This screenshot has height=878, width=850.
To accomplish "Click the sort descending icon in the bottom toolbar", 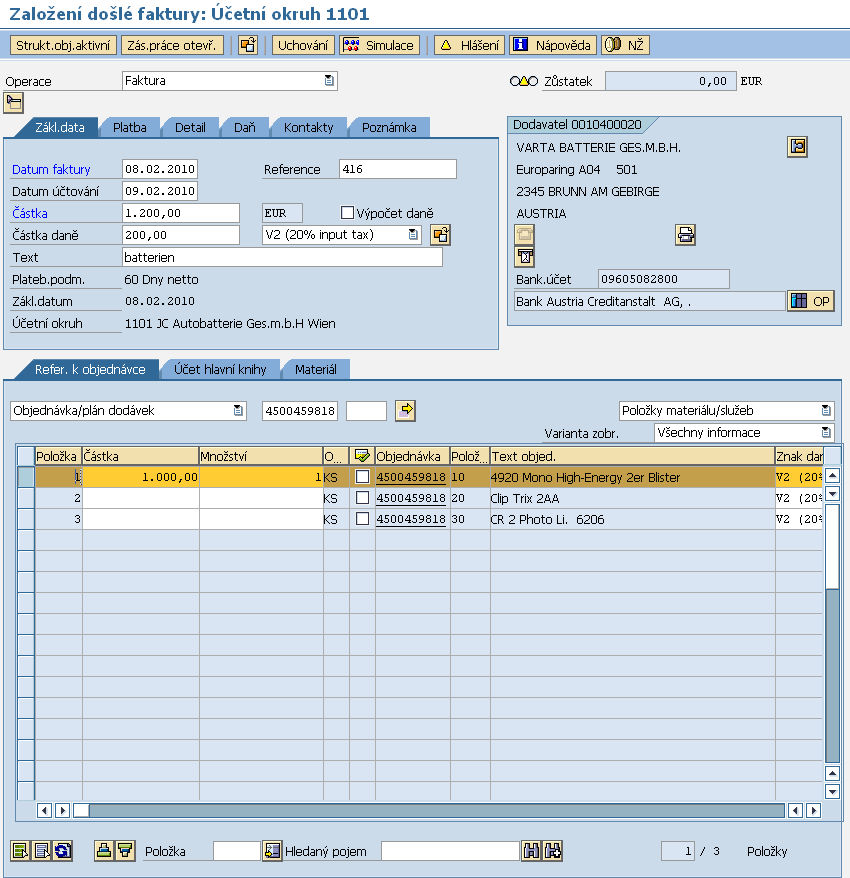I will 125,851.
